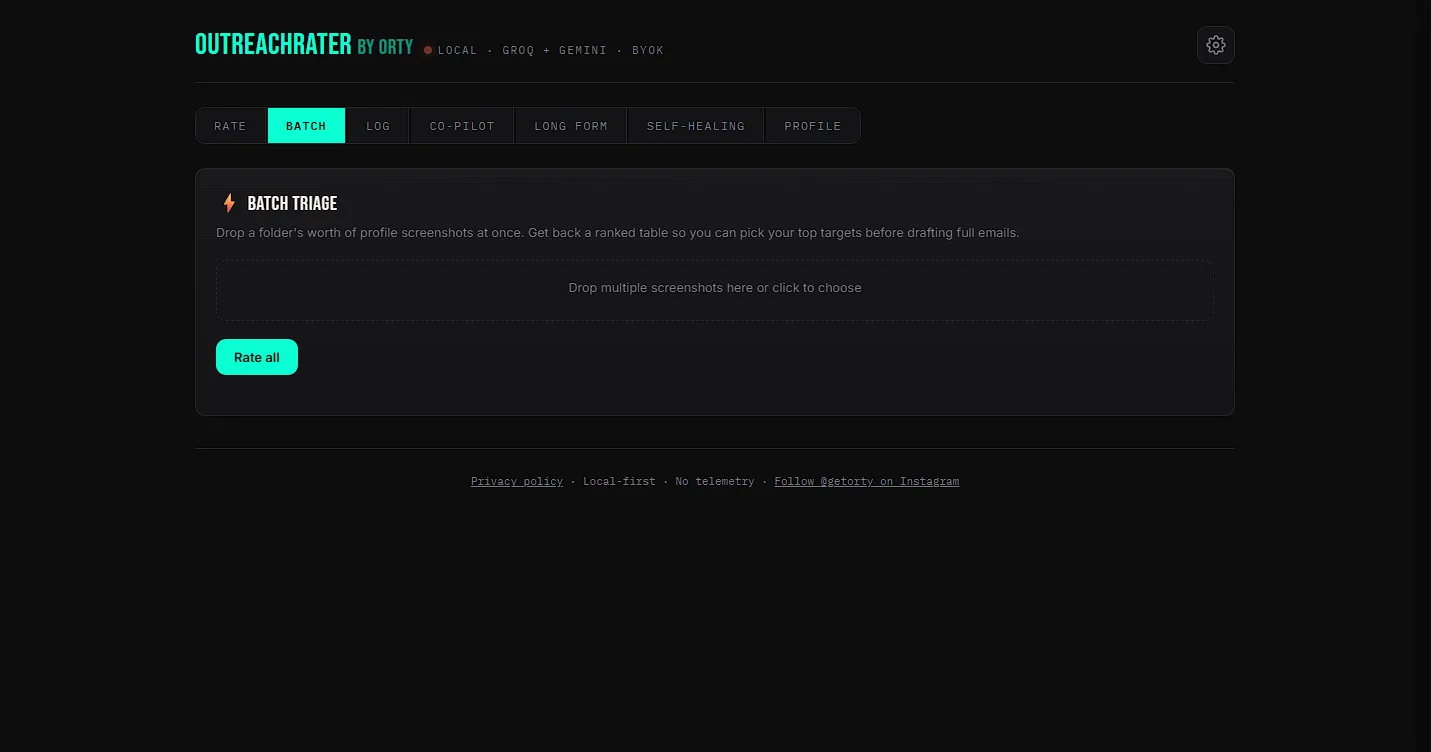
Task: Open the LONG FORM tab
Action: 571,126
